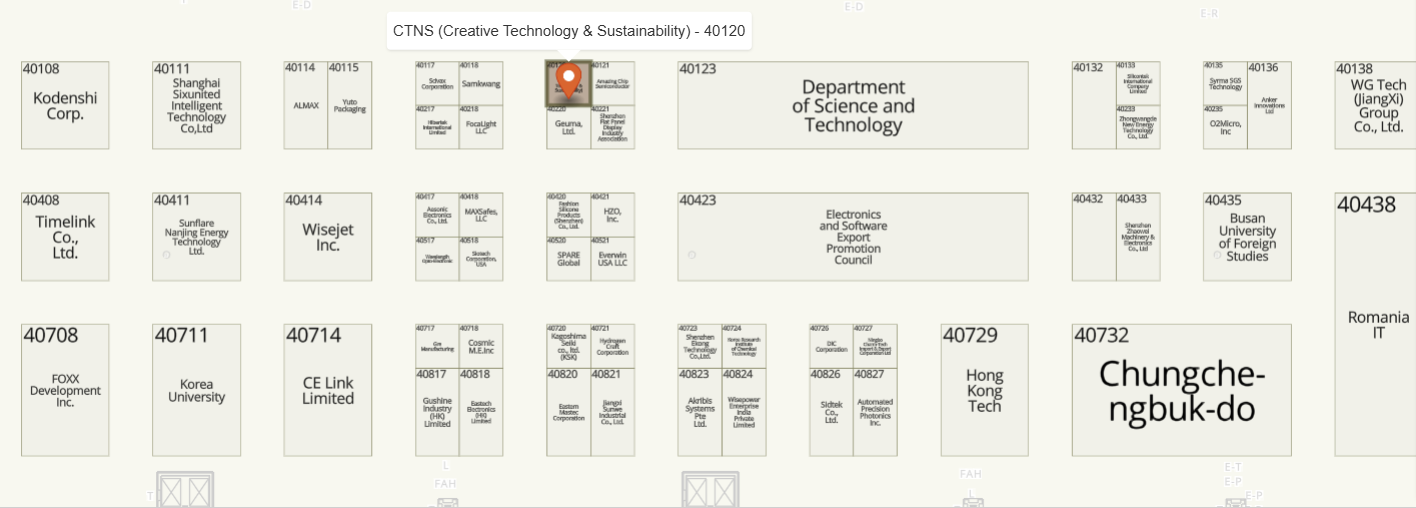This screenshot has height=508, width=1416.
Task: Select Yuto Packaging booth 40115
Action: 350,105
